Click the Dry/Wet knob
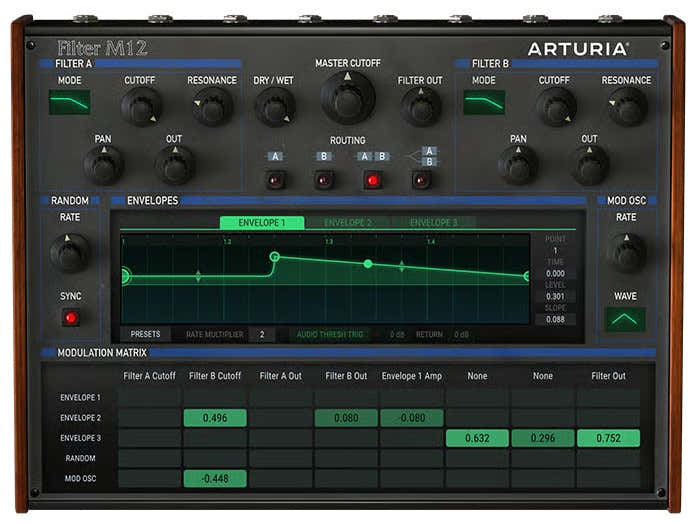696x524 pixels. pyautogui.click(x=274, y=107)
